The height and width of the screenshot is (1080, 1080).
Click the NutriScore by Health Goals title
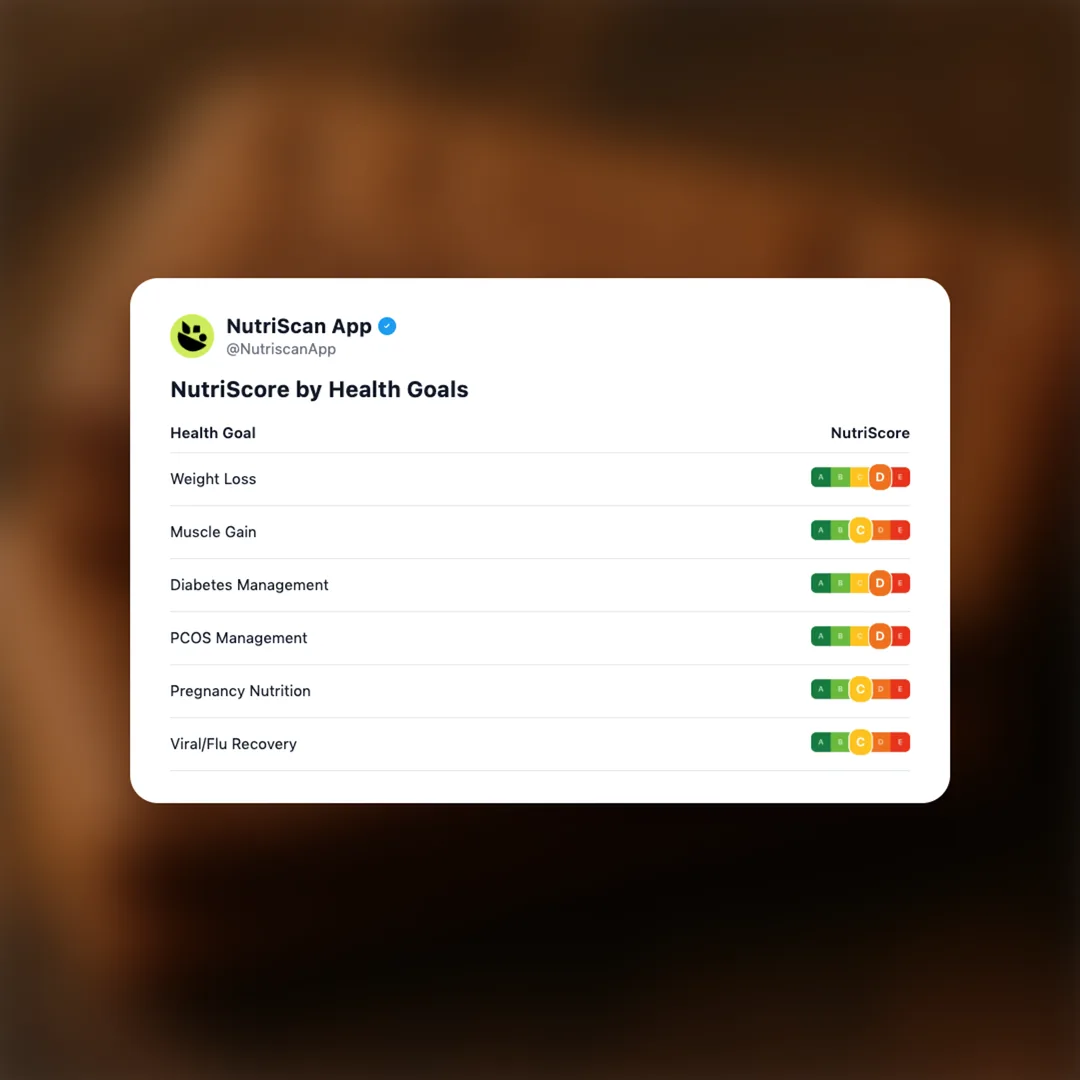[319, 390]
